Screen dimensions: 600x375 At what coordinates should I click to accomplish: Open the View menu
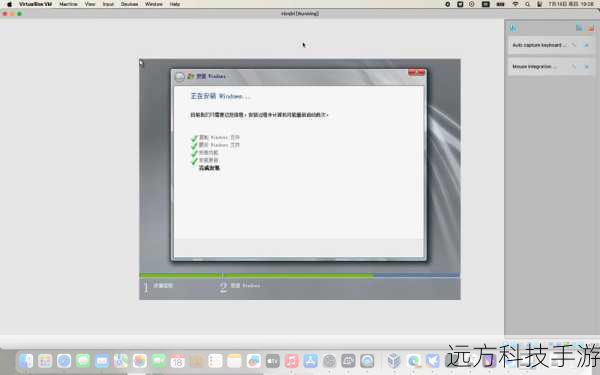tap(90, 4)
